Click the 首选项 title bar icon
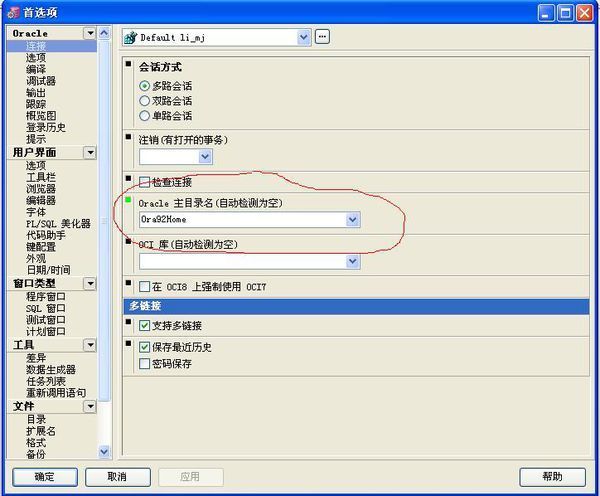 click(14, 13)
